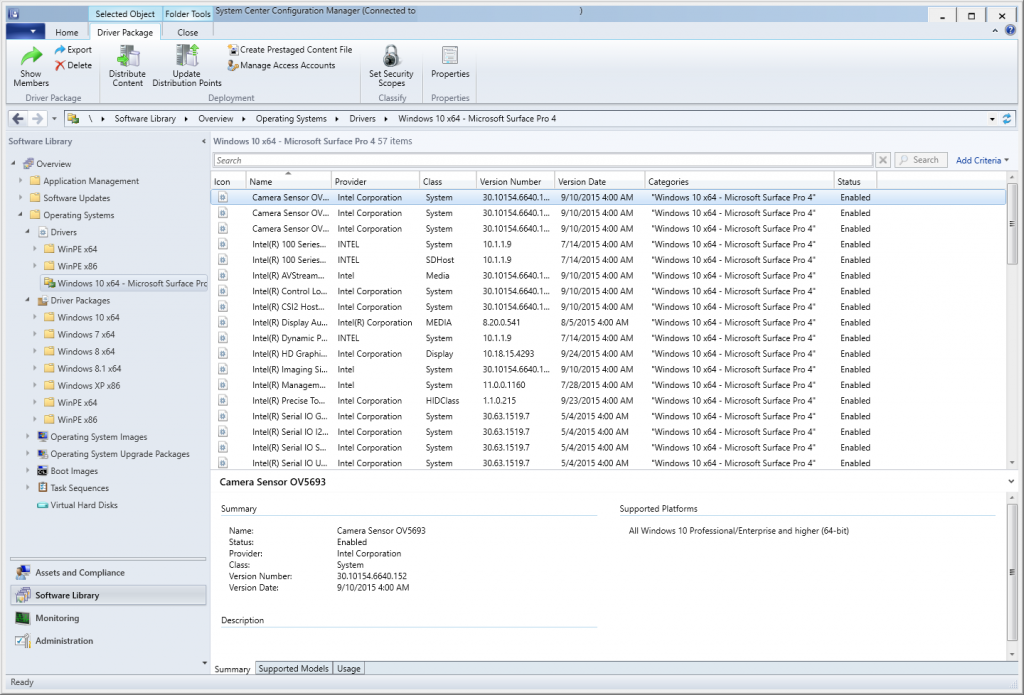Expand the Task Sequences node
Viewport: 1024px width, 695px height.
tap(29, 488)
